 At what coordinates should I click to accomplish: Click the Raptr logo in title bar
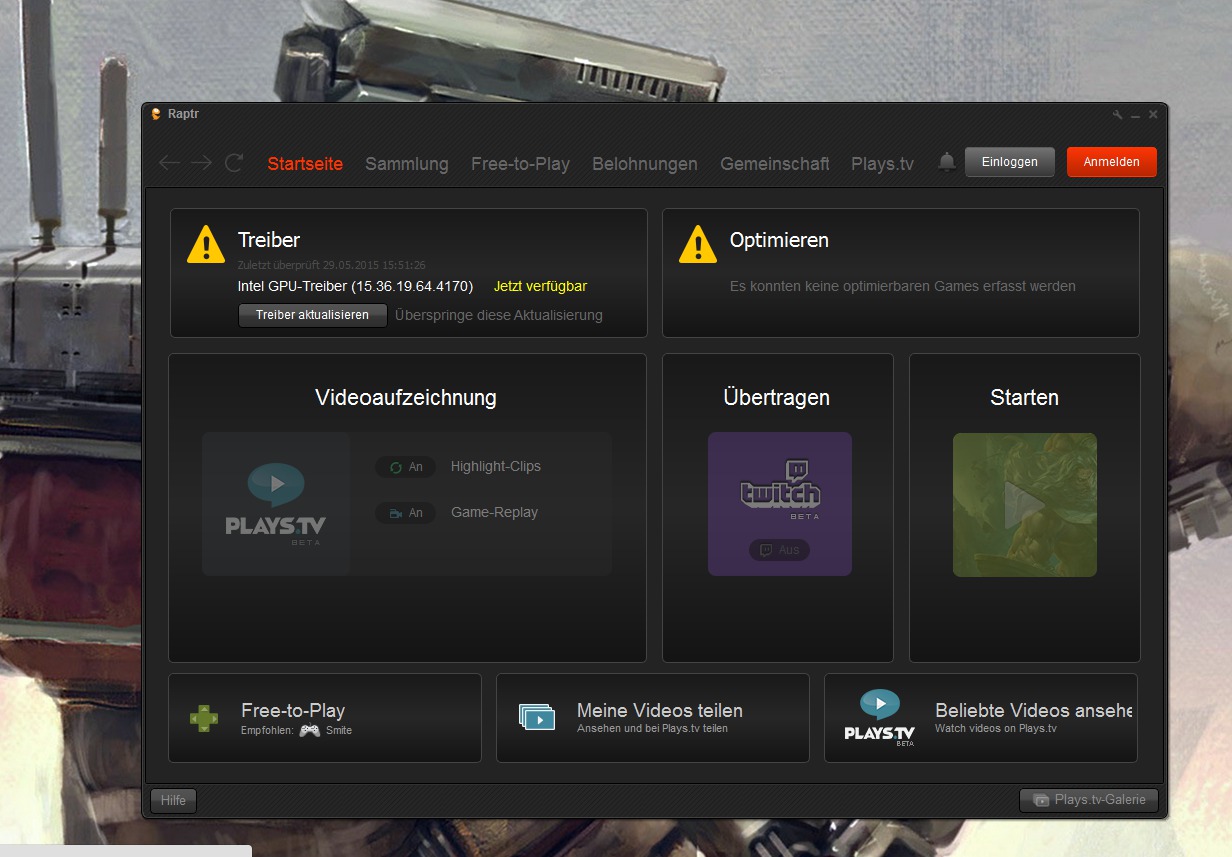click(156, 114)
